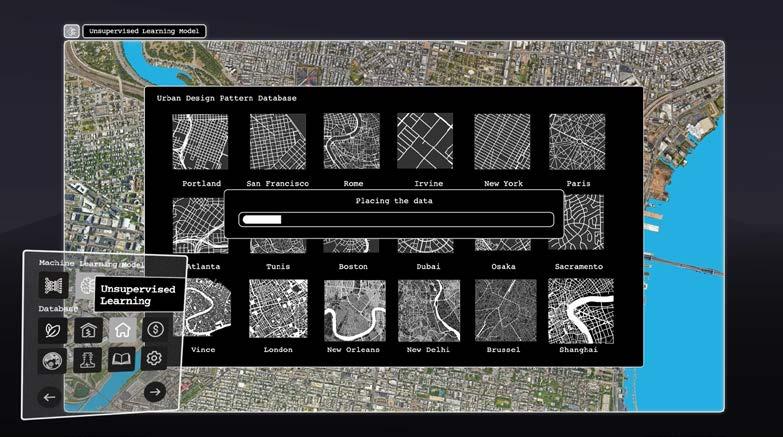Click the Urban Design Pattern Database heading
783x437 pixels.
(227, 98)
